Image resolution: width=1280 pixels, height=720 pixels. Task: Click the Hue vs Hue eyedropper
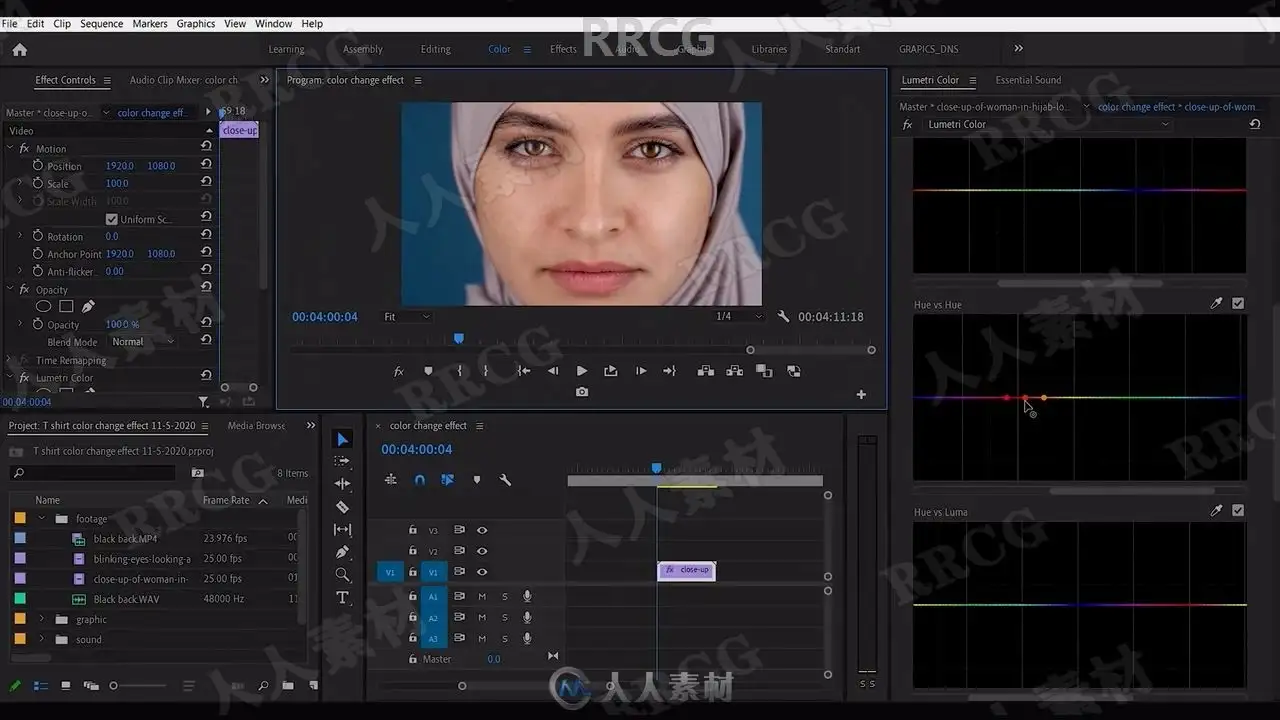(x=1216, y=304)
